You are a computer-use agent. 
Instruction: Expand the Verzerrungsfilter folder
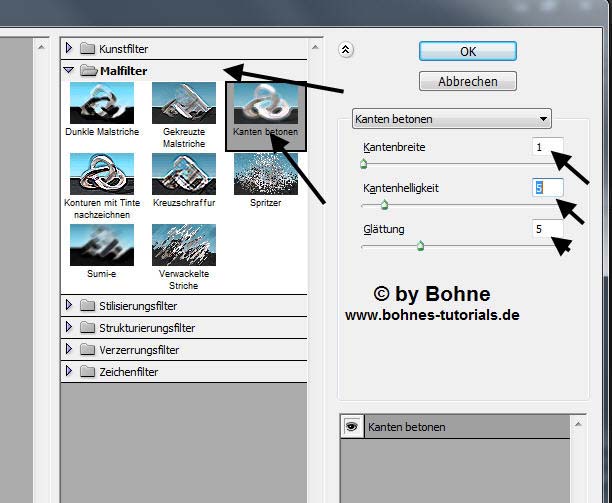pos(69,350)
